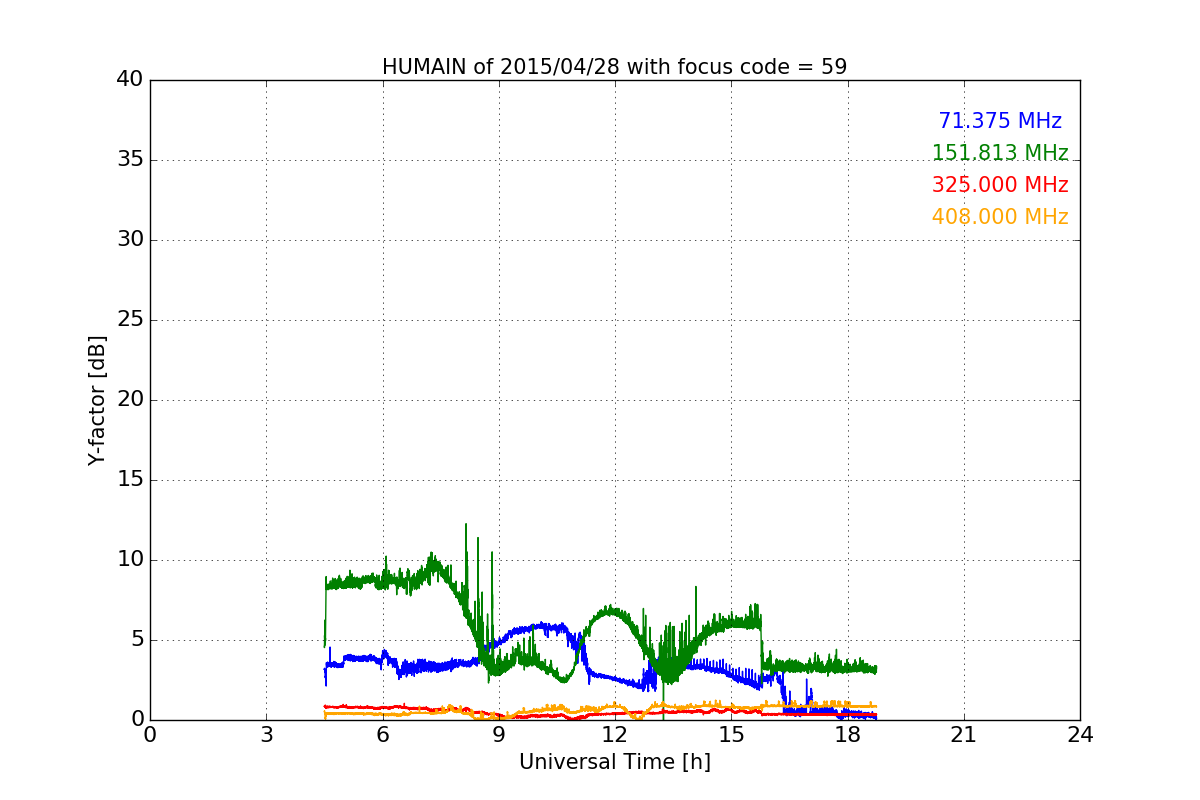The image size is (1200, 800).
Task: Click the y-axis tick label 25
Action: point(130,320)
